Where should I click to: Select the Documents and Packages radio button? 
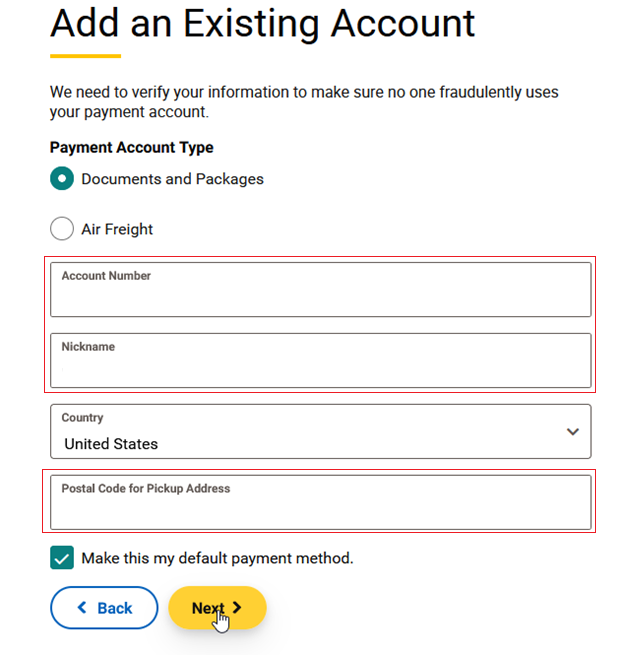click(x=62, y=179)
